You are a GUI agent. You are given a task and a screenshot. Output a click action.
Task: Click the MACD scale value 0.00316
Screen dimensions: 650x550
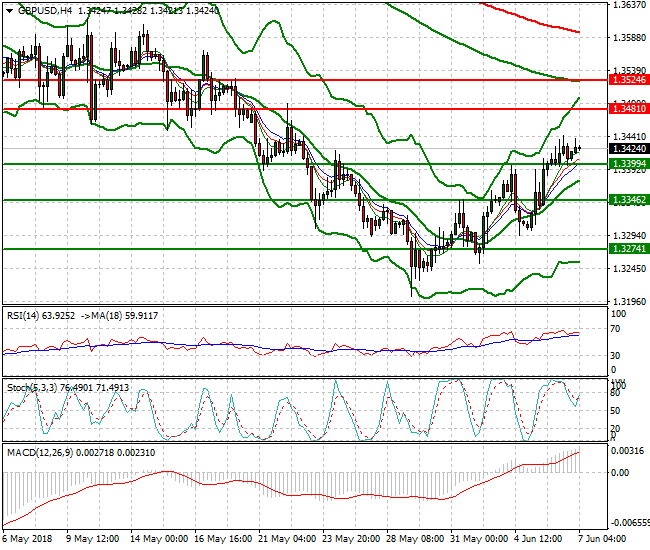(x=627, y=451)
